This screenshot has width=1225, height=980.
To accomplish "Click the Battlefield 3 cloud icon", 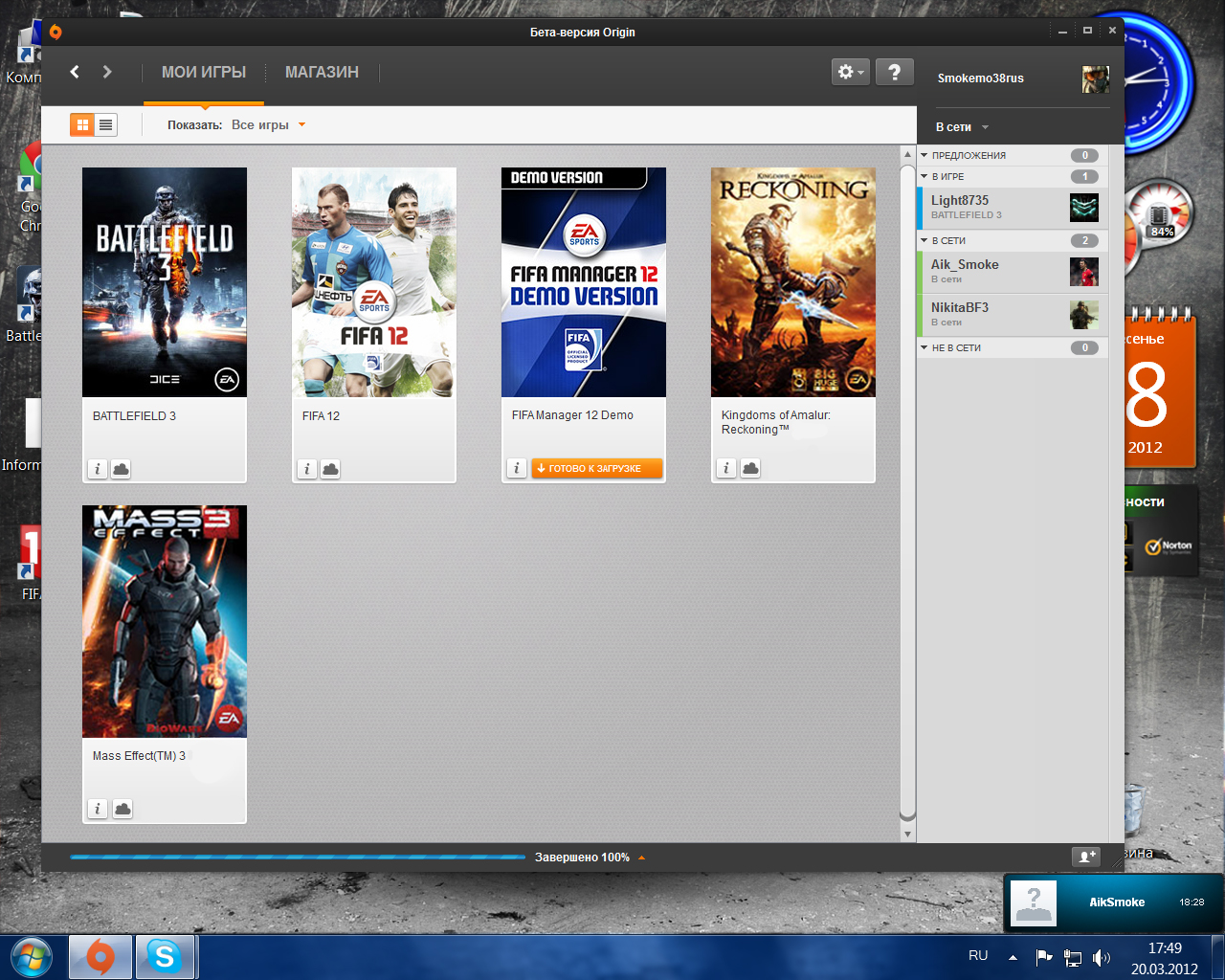I will point(121,469).
